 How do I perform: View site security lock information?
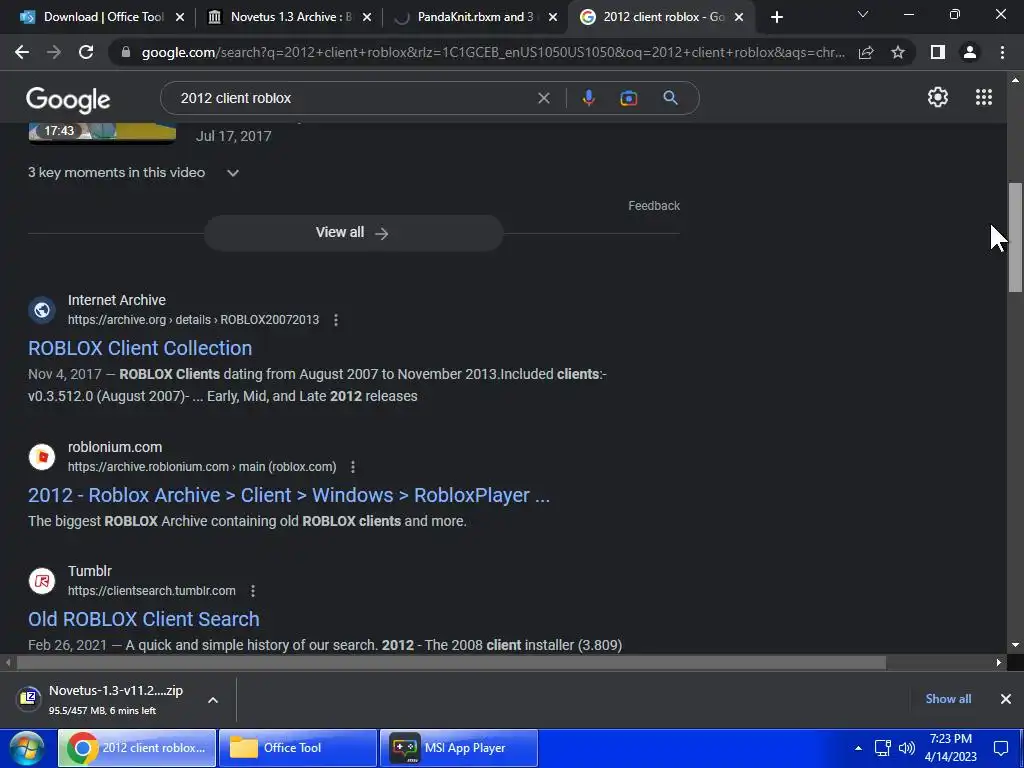pyautogui.click(x=126, y=52)
